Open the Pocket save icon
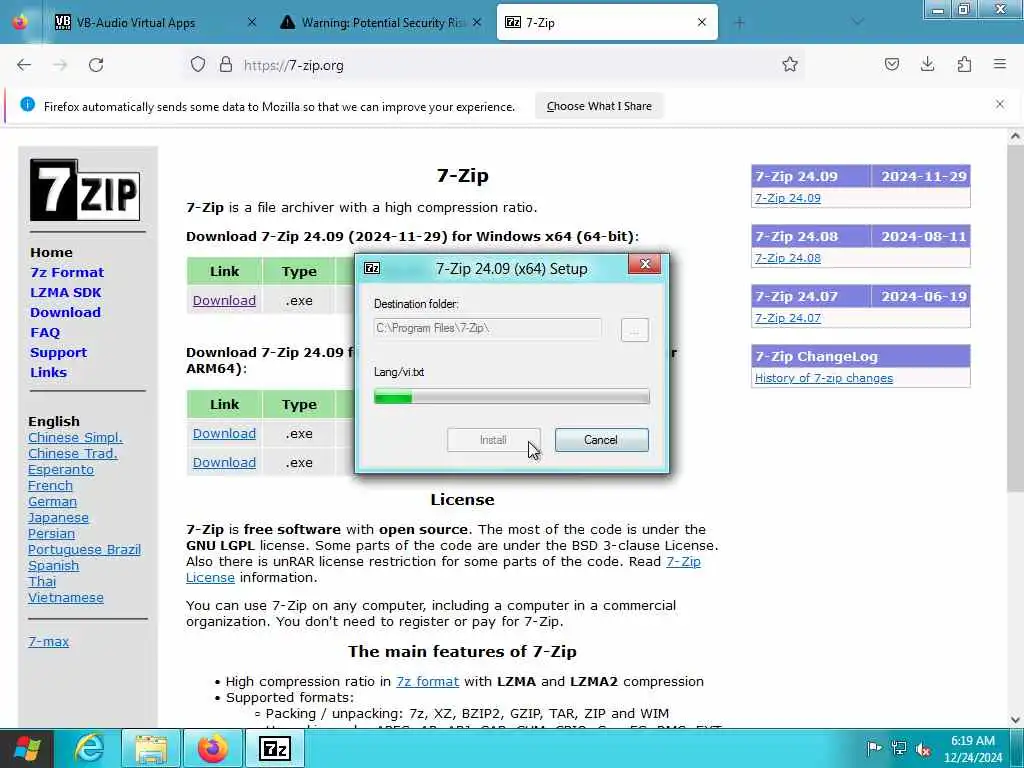Image resolution: width=1024 pixels, height=768 pixels. [891, 65]
